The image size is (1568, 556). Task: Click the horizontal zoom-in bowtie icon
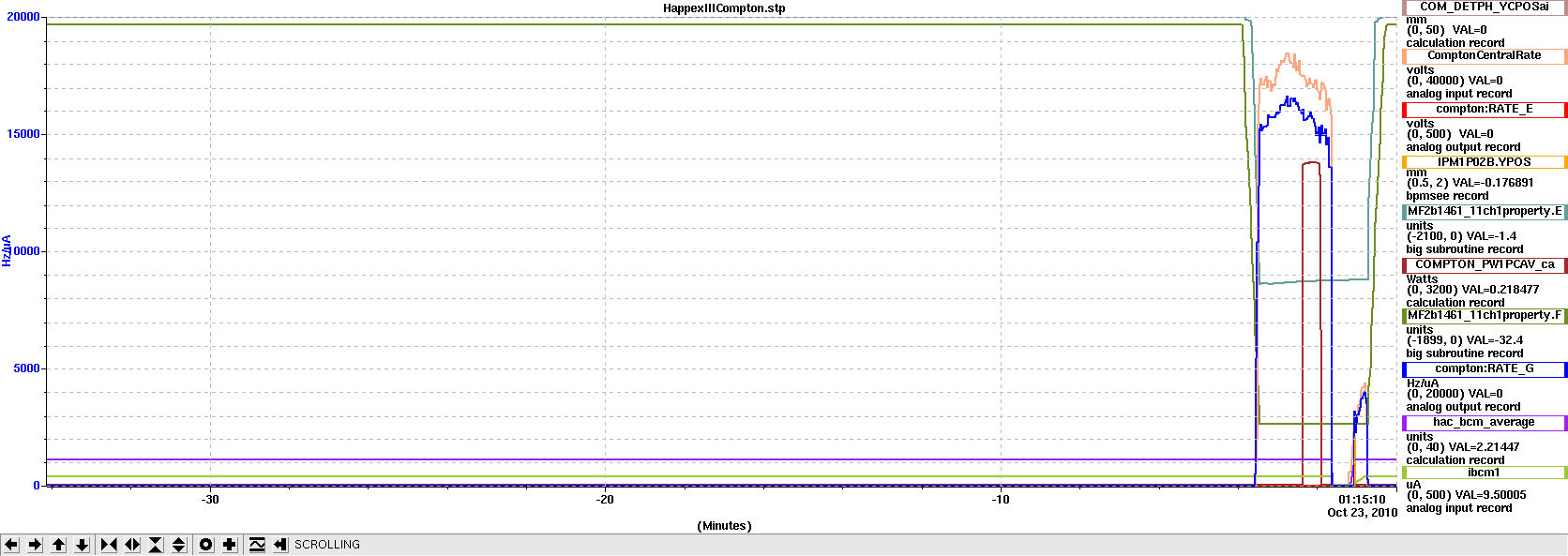click(x=109, y=545)
